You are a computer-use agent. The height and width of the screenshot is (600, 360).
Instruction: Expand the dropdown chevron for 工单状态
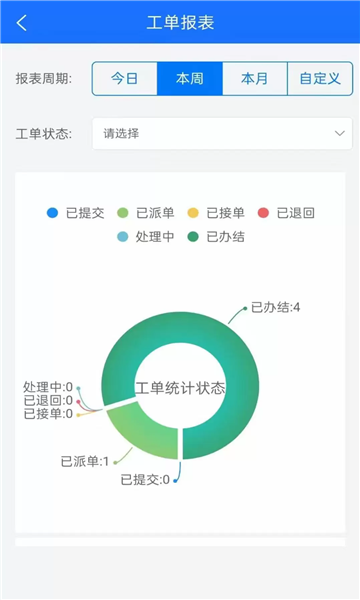[340, 134]
